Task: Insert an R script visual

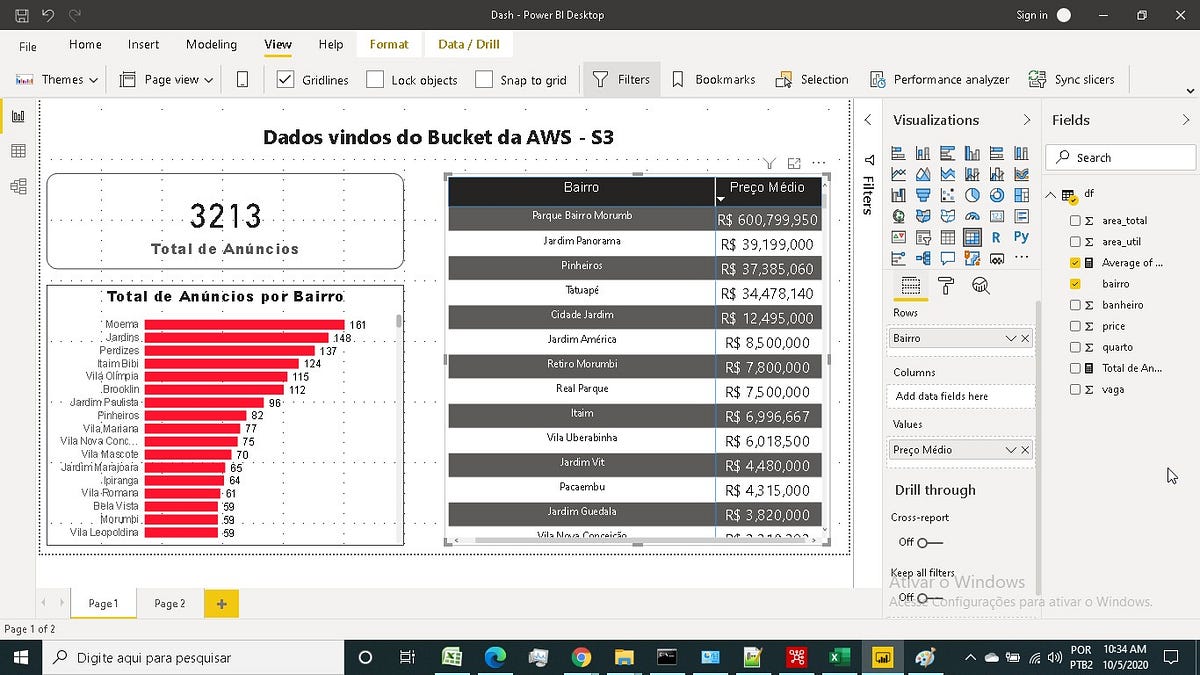Action: coord(995,236)
